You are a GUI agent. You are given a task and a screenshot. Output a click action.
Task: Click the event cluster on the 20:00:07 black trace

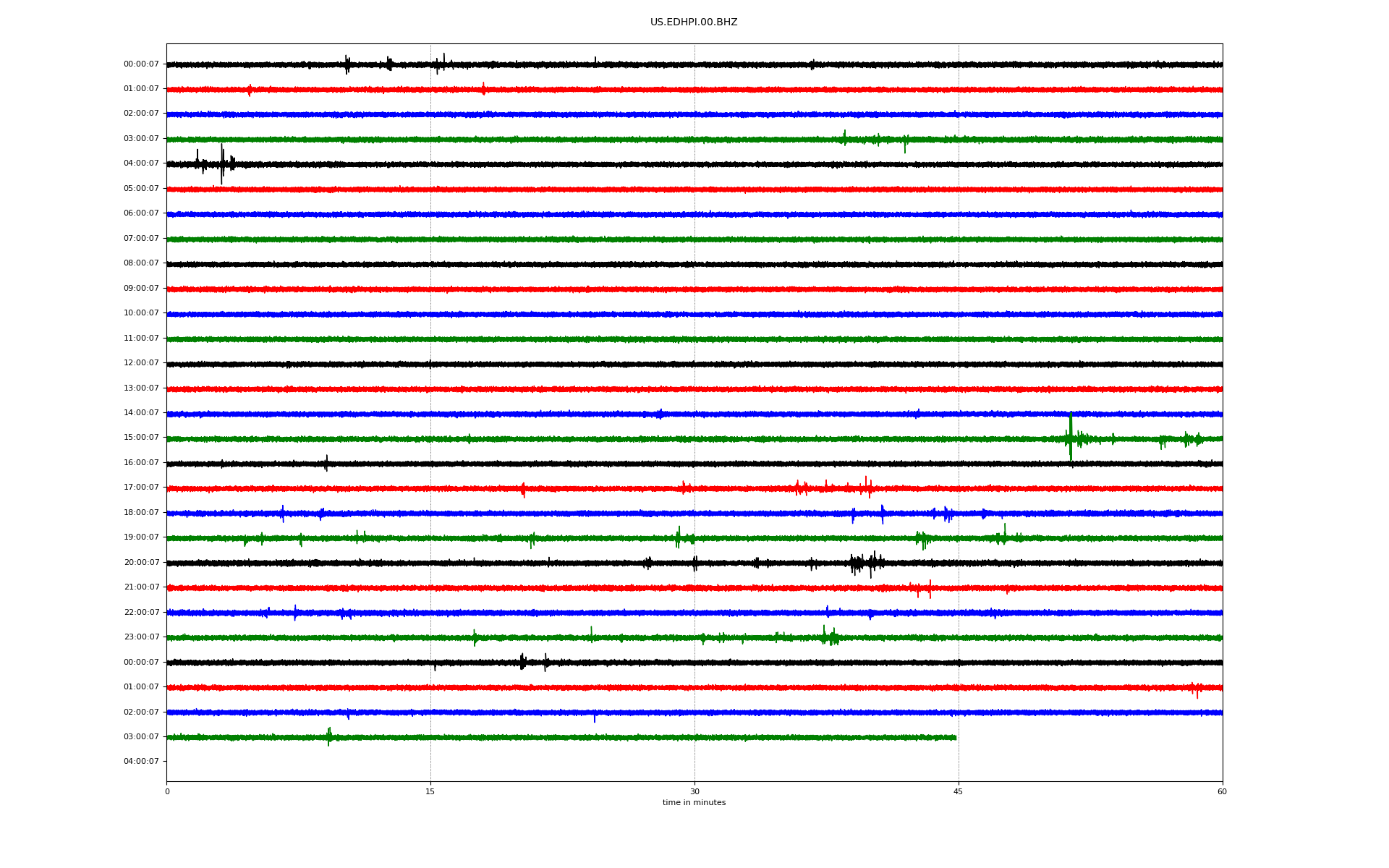(x=865, y=563)
